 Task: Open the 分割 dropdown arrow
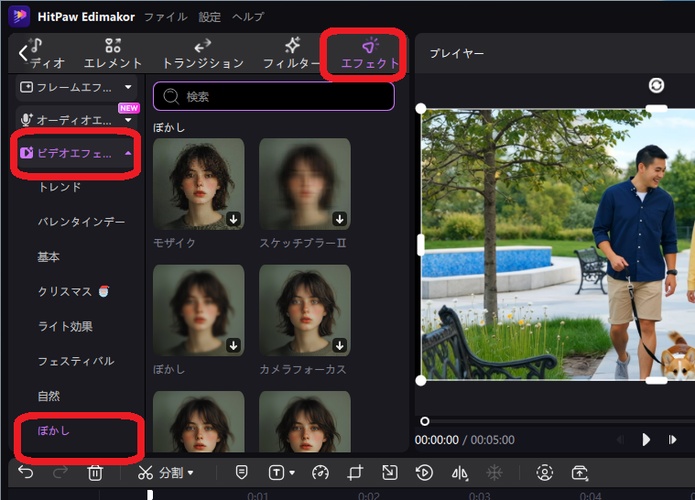[190, 473]
